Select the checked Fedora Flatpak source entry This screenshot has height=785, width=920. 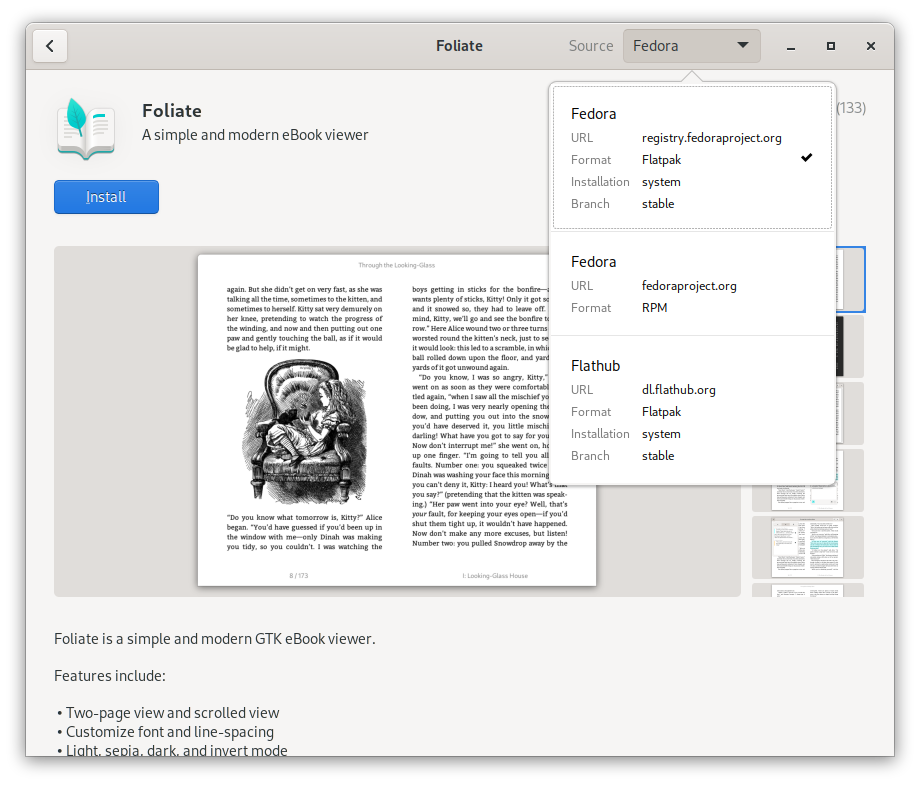click(692, 158)
